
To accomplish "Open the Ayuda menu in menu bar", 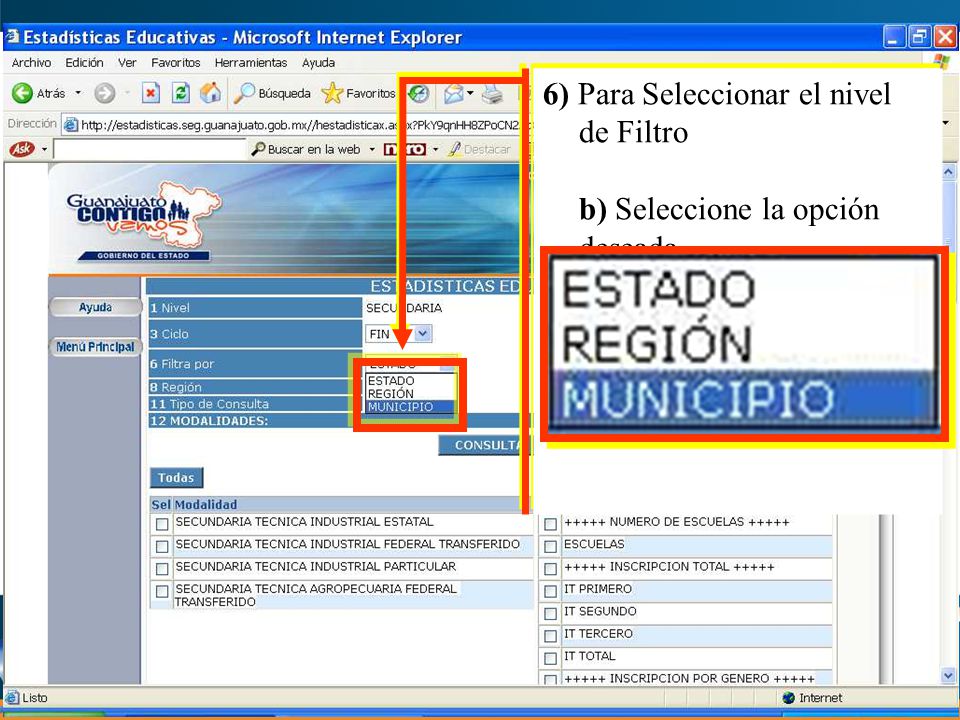I will click(318, 62).
